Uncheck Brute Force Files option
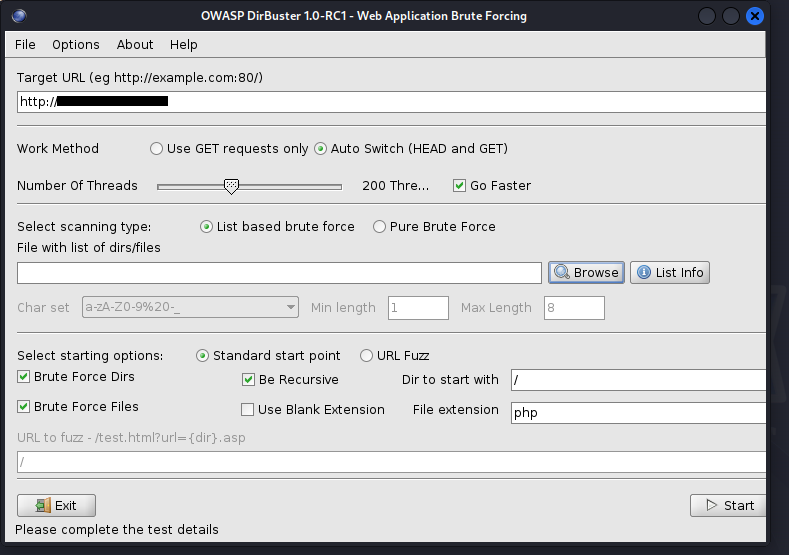 point(24,407)
